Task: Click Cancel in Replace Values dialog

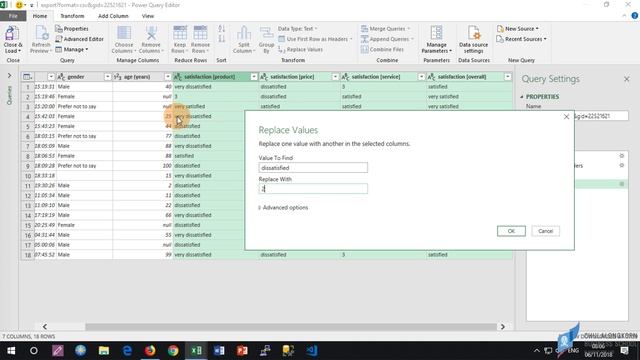Action: coord(545,231)
